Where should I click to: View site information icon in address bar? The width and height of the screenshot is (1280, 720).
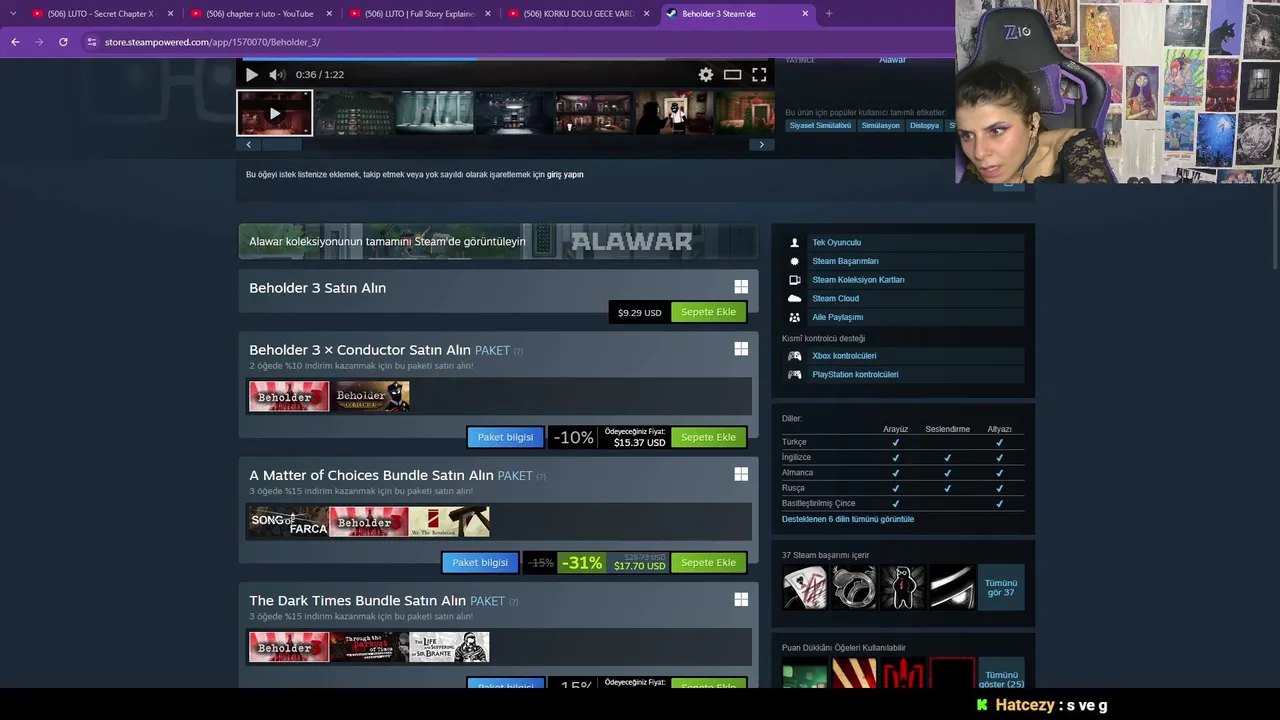point(92,42)
